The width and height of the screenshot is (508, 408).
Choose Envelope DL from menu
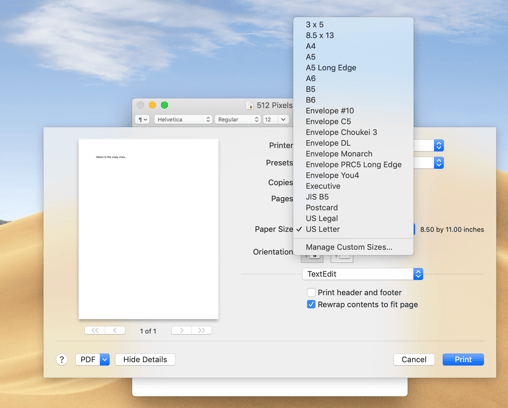[353, 143]
